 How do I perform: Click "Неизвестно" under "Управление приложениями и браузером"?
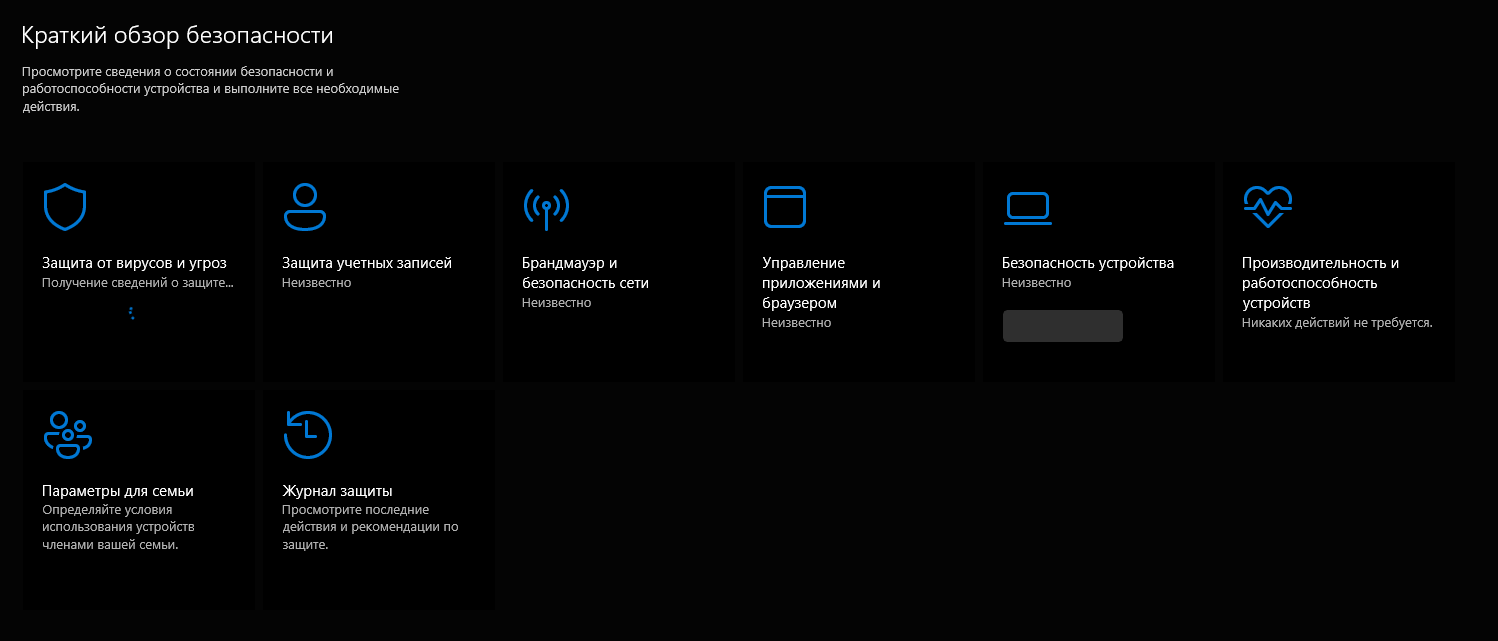click(x=796, y=323)
